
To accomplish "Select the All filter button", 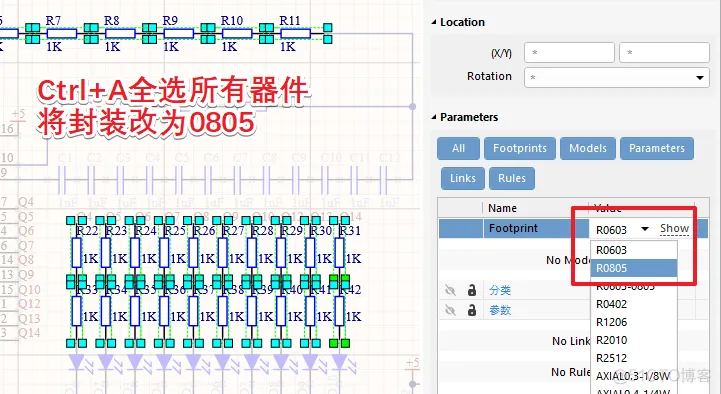I will (458, 148).
